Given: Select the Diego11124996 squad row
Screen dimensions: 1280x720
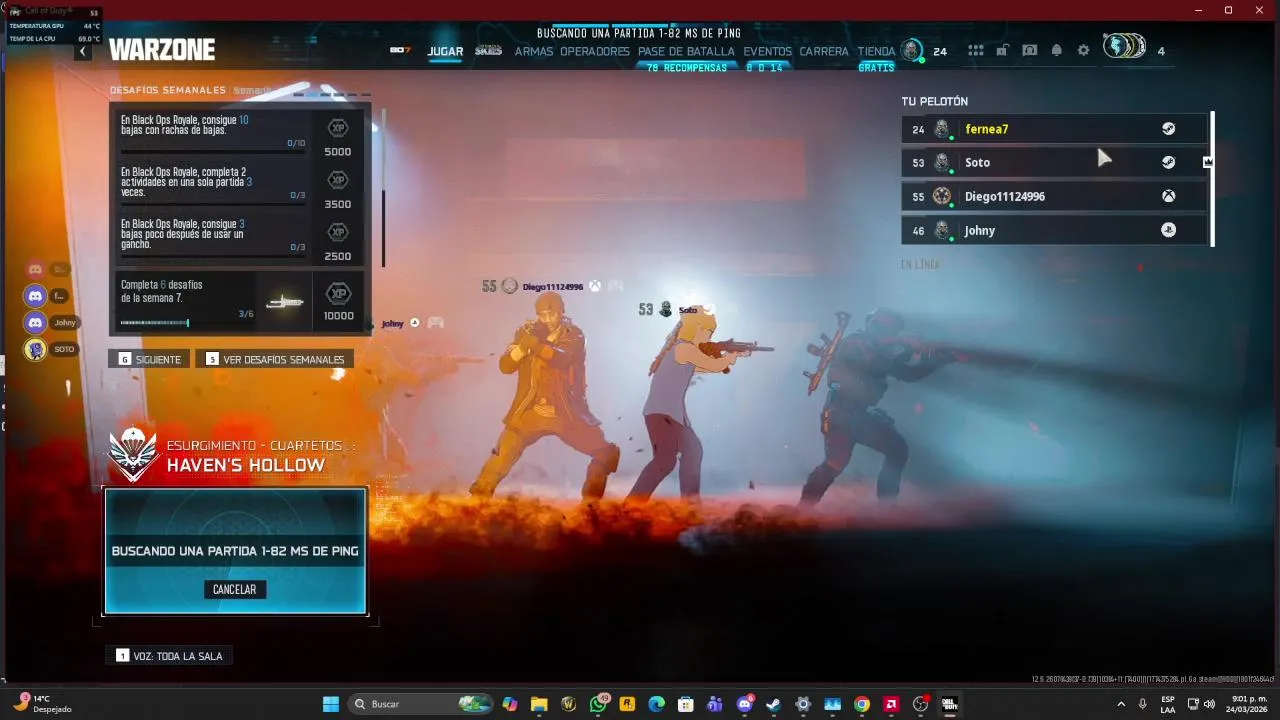Looking at the screenshot, I should (1055, 196).
